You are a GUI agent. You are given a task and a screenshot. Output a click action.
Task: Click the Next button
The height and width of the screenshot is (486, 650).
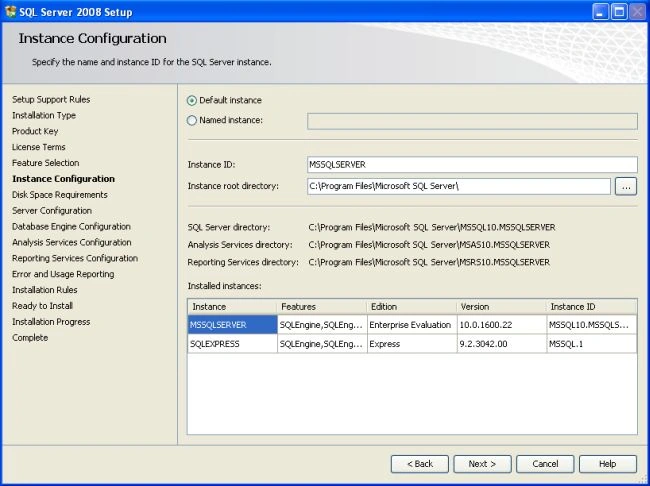482,464
